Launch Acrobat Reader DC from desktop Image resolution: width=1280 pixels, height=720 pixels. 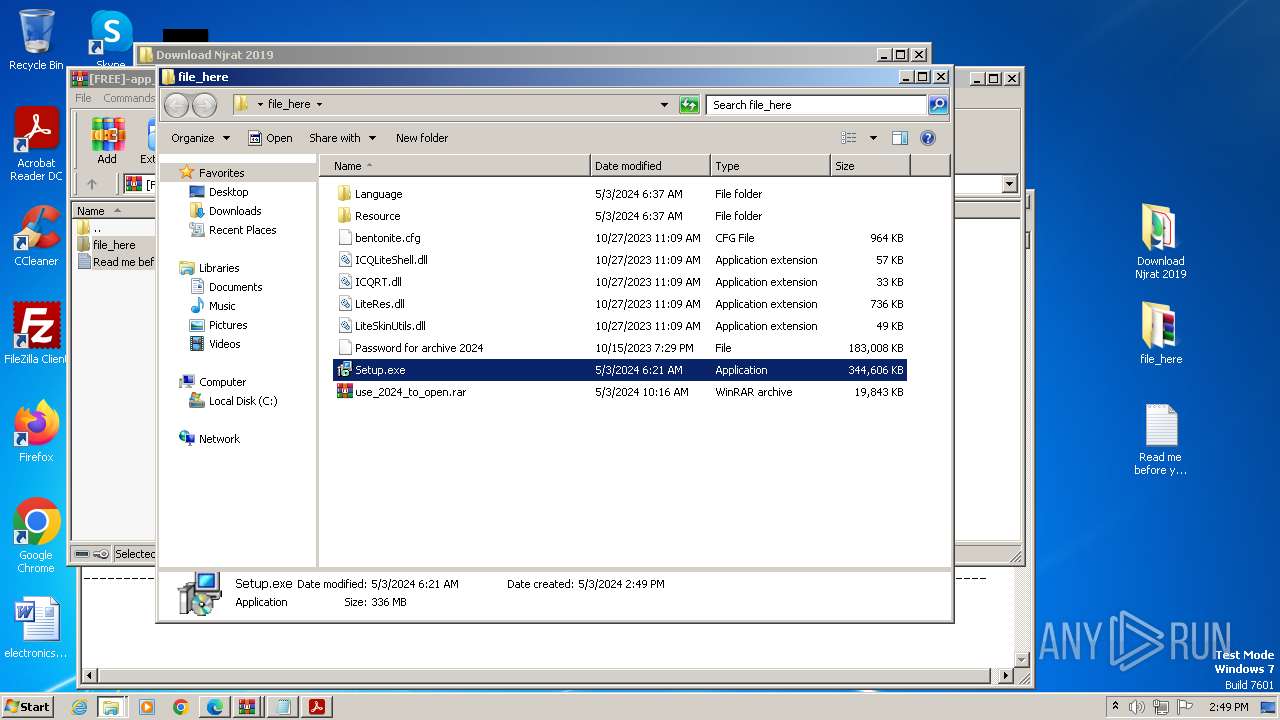point(36,145)
